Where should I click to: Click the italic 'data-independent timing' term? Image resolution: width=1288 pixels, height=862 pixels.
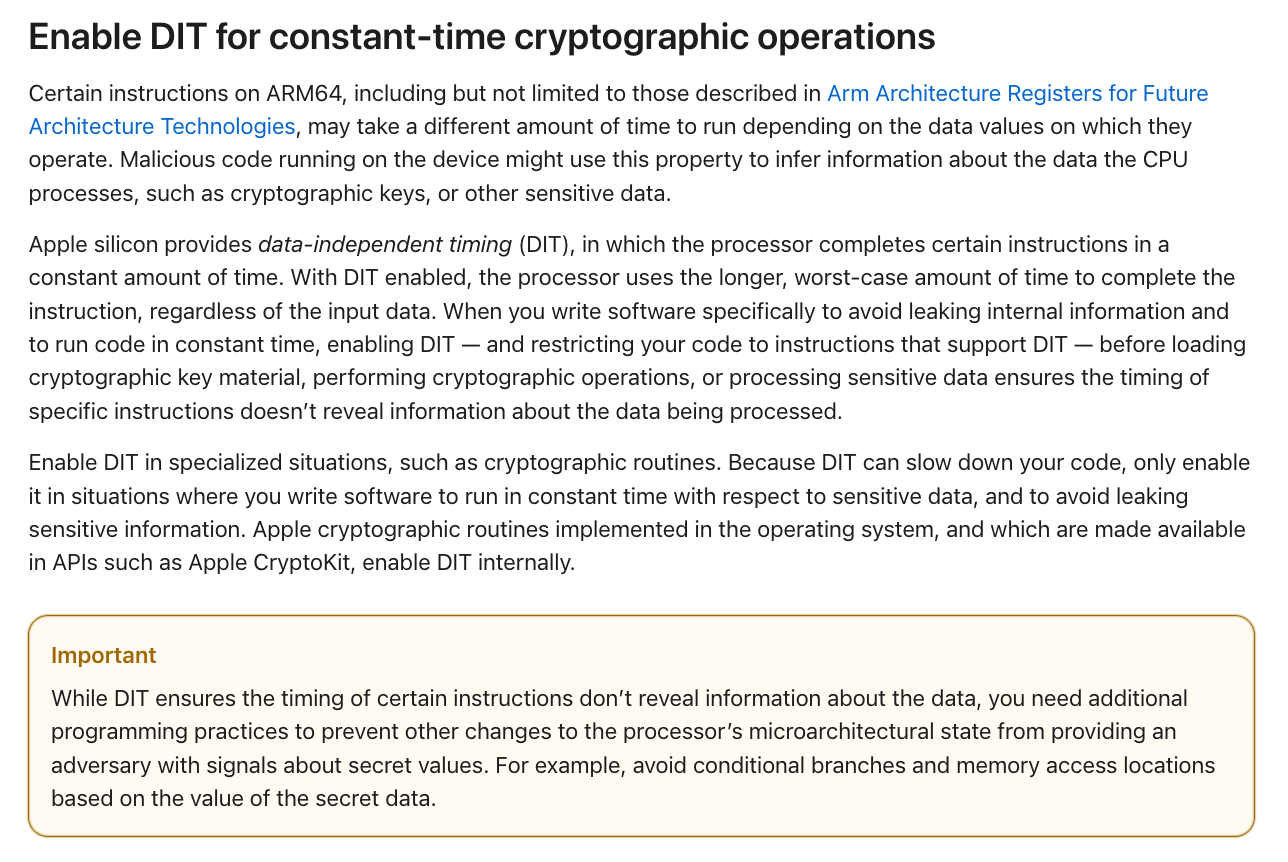(x=385, y=246)
